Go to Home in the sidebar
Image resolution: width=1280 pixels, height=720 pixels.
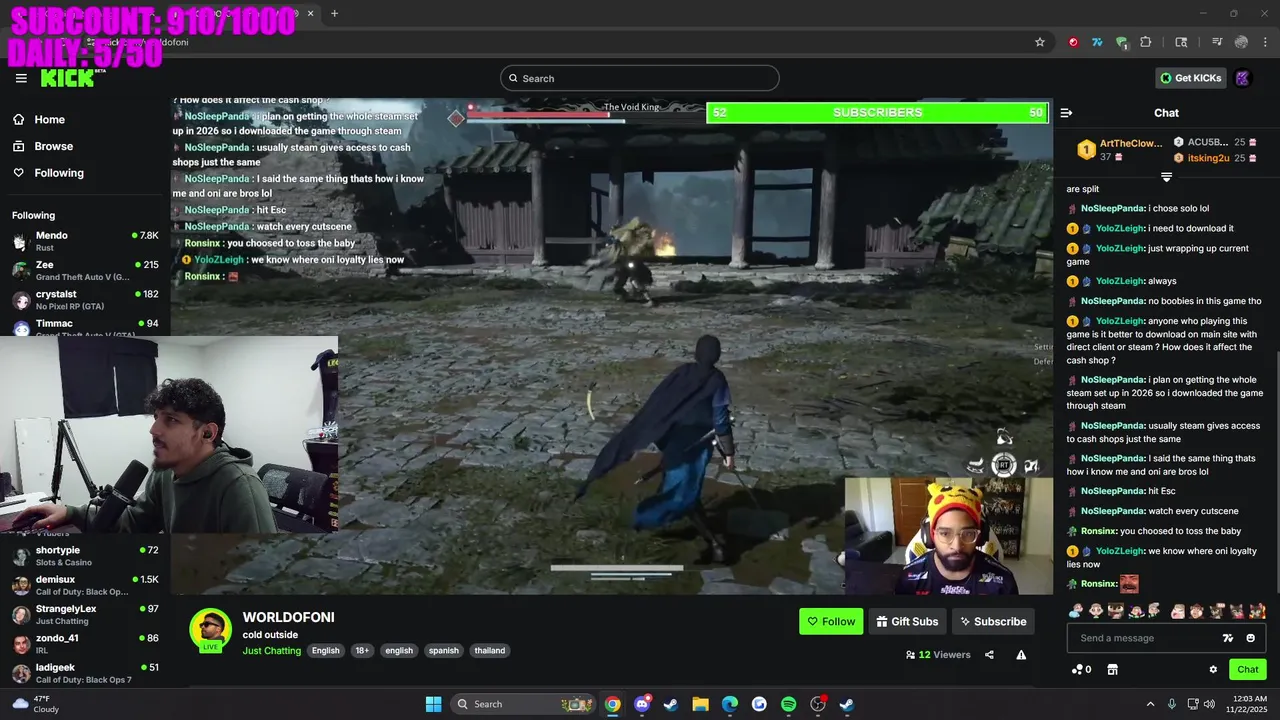click(49, 119)
